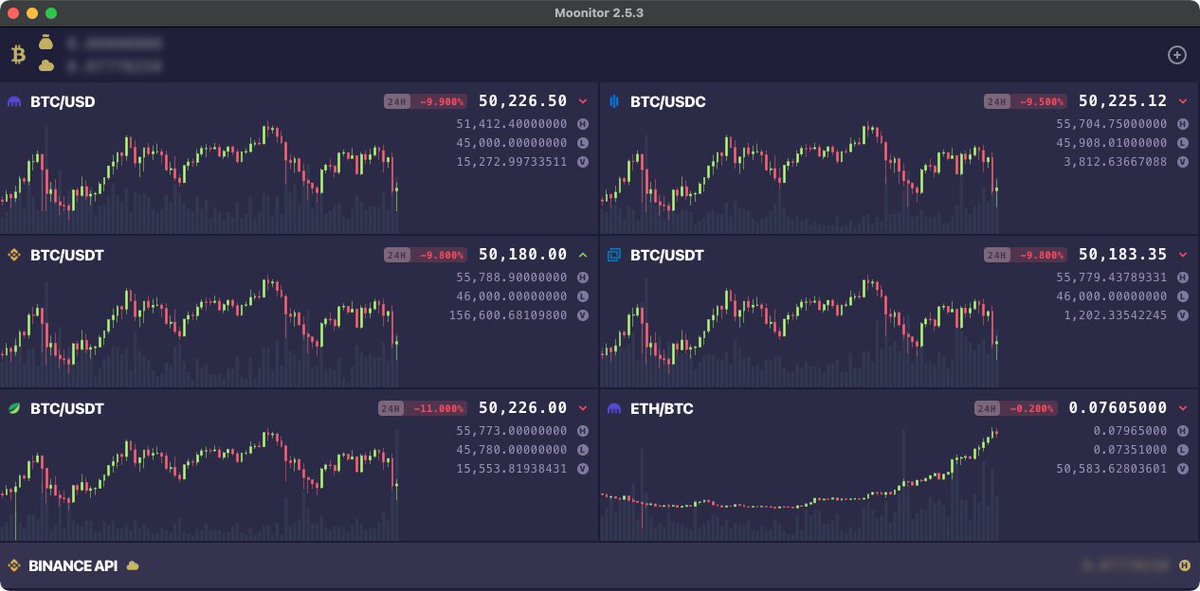This screenshot has height=591, width=1200.
Task: Click the Binance logo in the BINANCE API bar
Action: pyautogui.click(x=14, y=566)
